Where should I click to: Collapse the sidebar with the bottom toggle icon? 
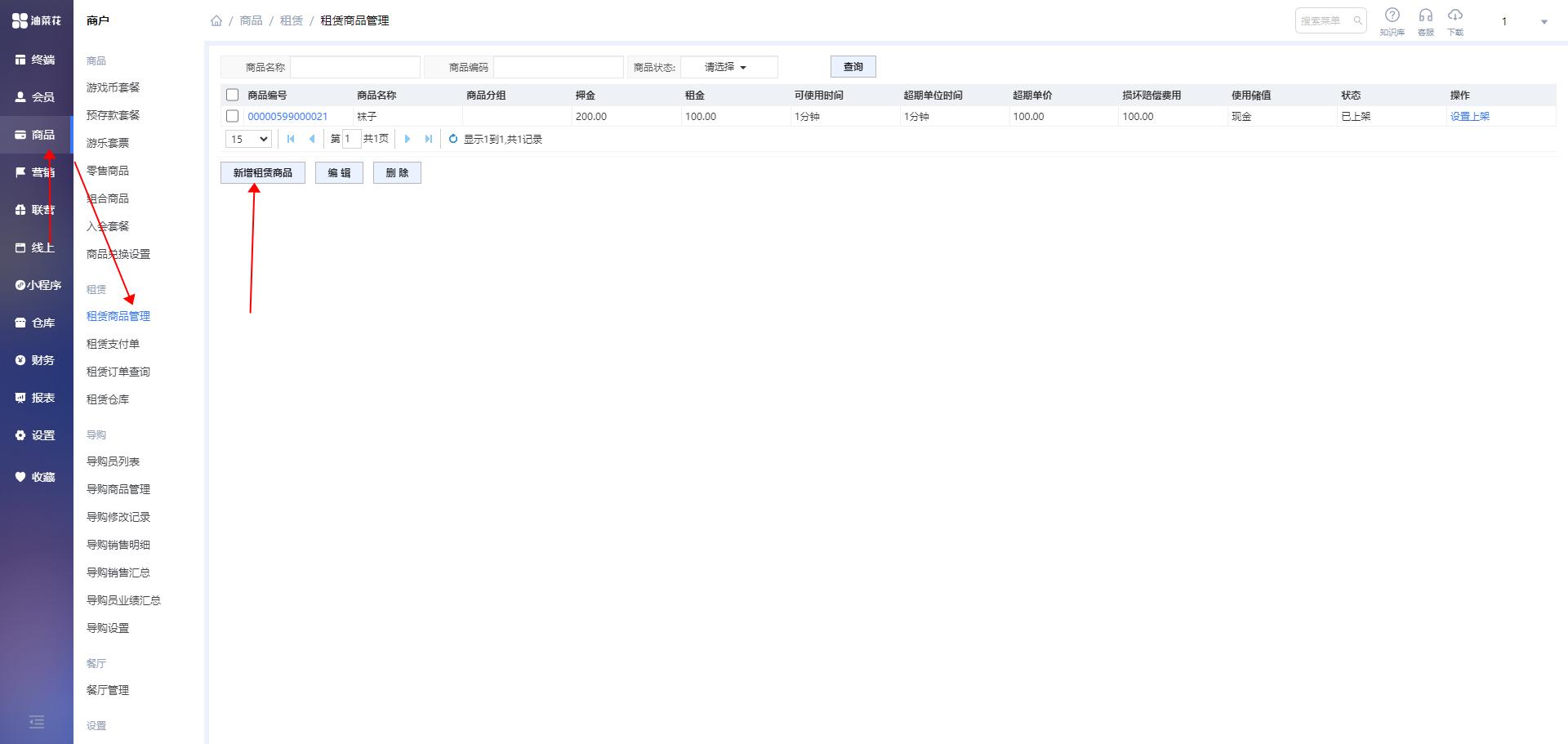pyautogui.click(x=37, y=722)
